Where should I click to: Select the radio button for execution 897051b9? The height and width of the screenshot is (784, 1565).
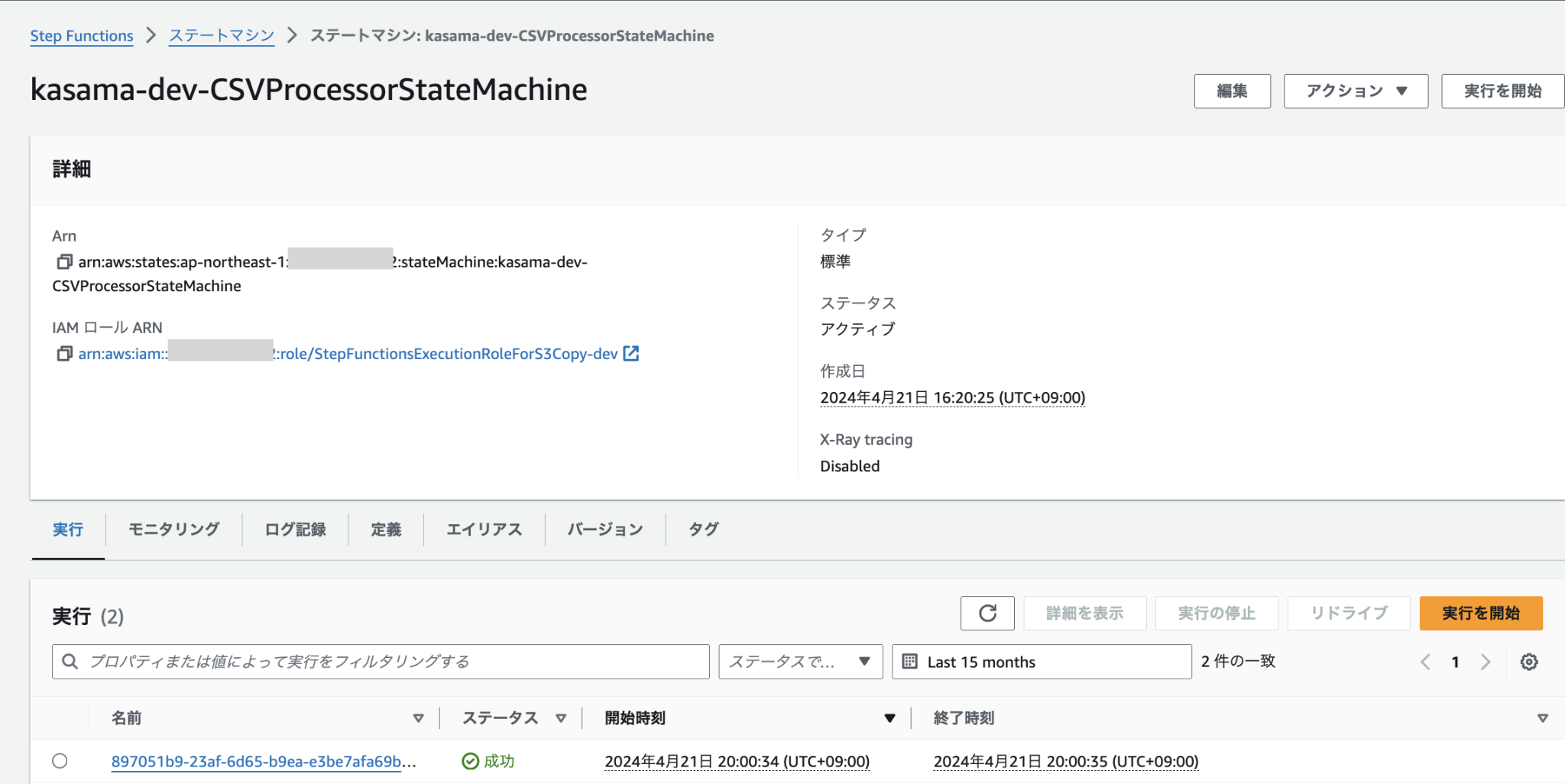click(61, 761)
